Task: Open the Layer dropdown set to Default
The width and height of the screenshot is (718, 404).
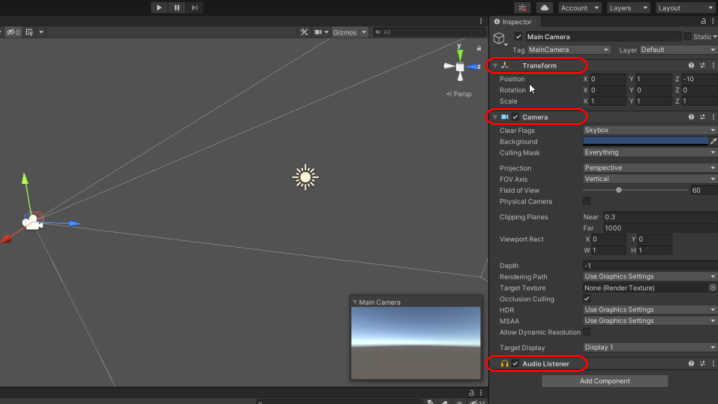Action: click(x=678, y=49)
